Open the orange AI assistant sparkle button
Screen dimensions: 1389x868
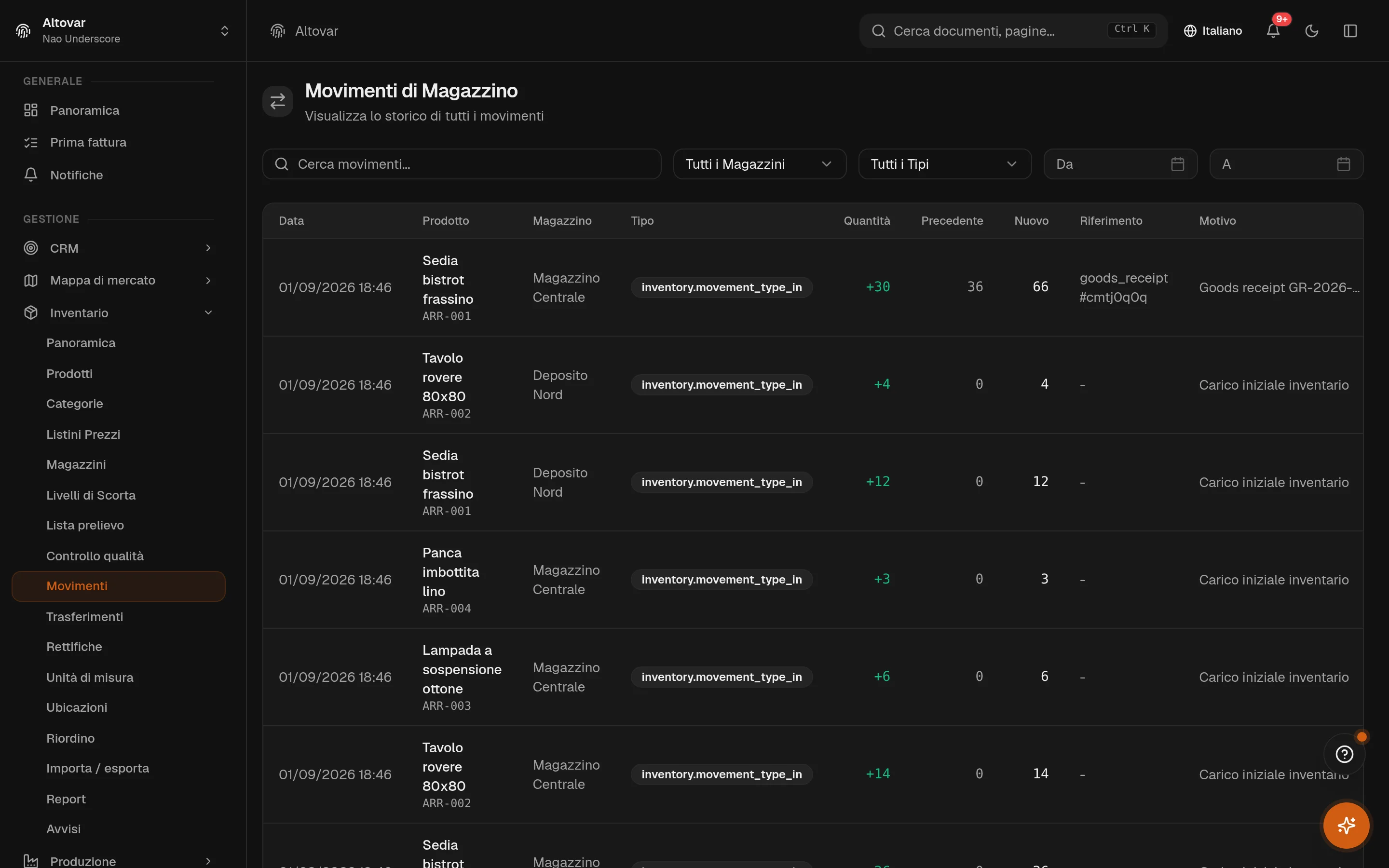(1346, 826)
